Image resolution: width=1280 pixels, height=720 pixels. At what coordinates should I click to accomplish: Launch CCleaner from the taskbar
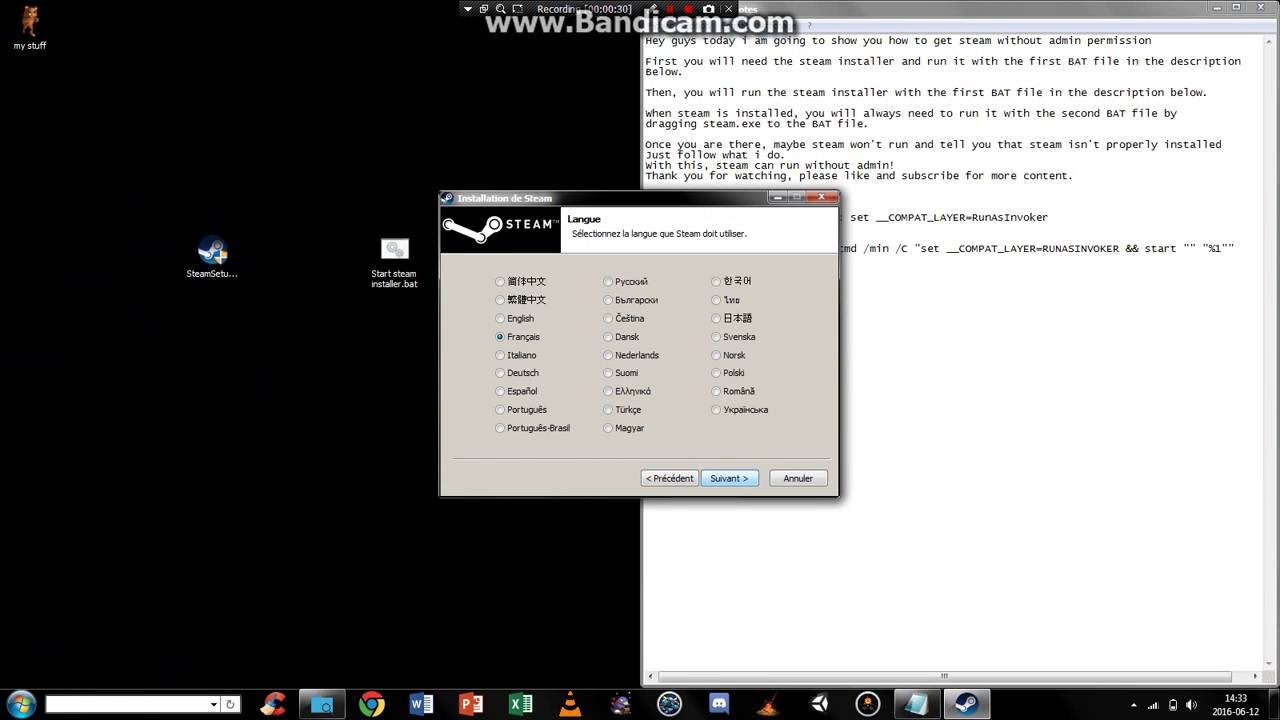click(272, 704)
